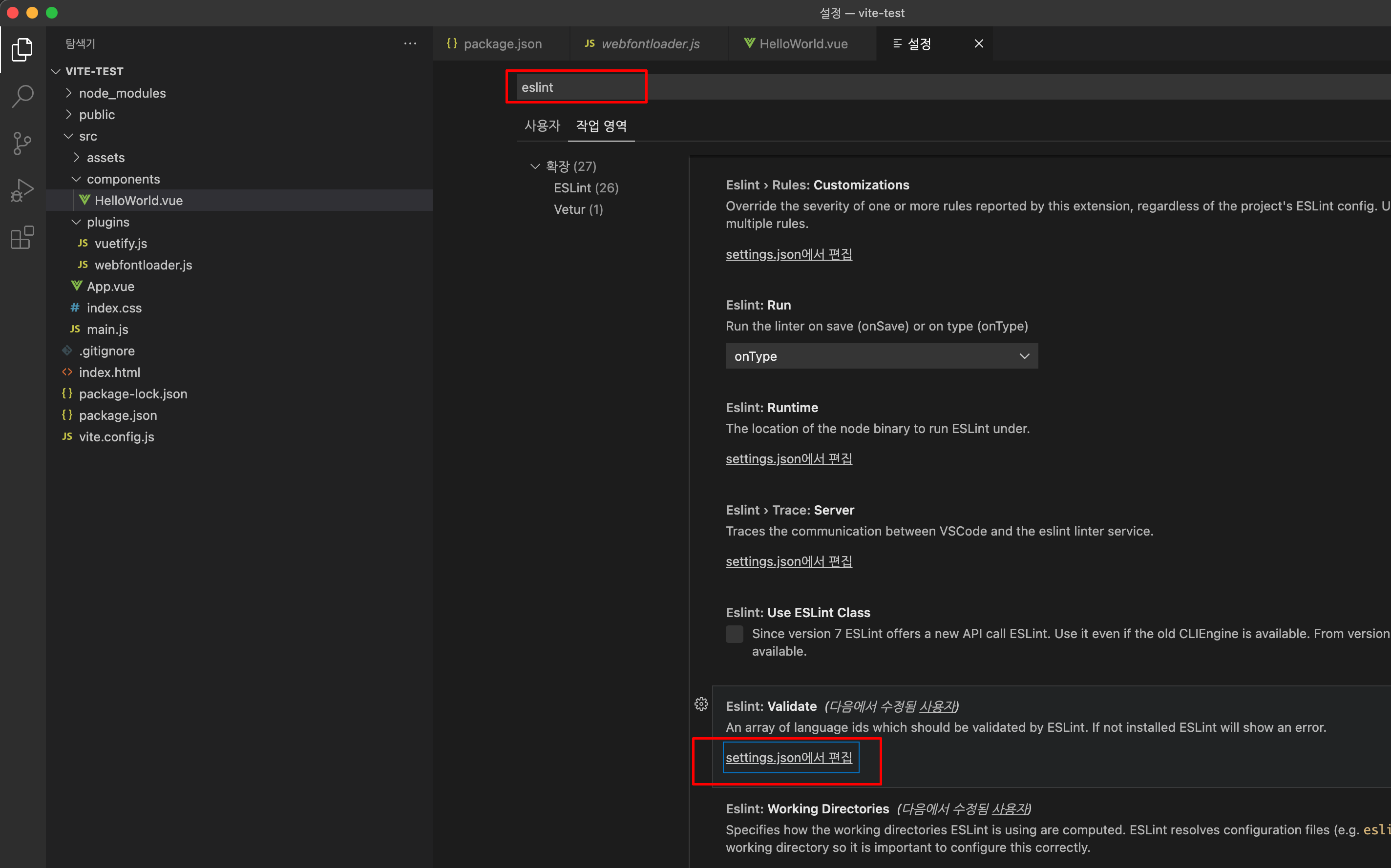
Task: Enable the Use ESLint Class checkbox
Action: [x=734, y=634]
